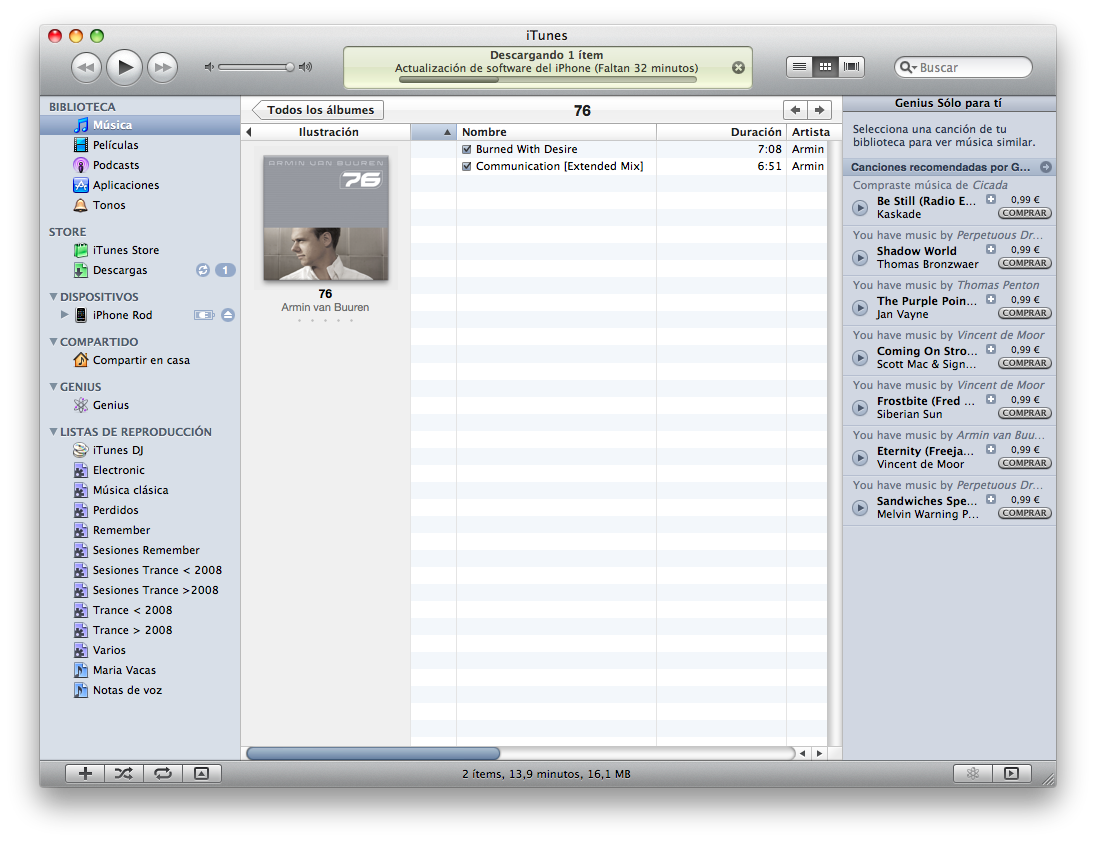Screen dimensions: 1096x842
Task: Uncheck Communication [Extended Mix] track
Action: pos(466,166)
